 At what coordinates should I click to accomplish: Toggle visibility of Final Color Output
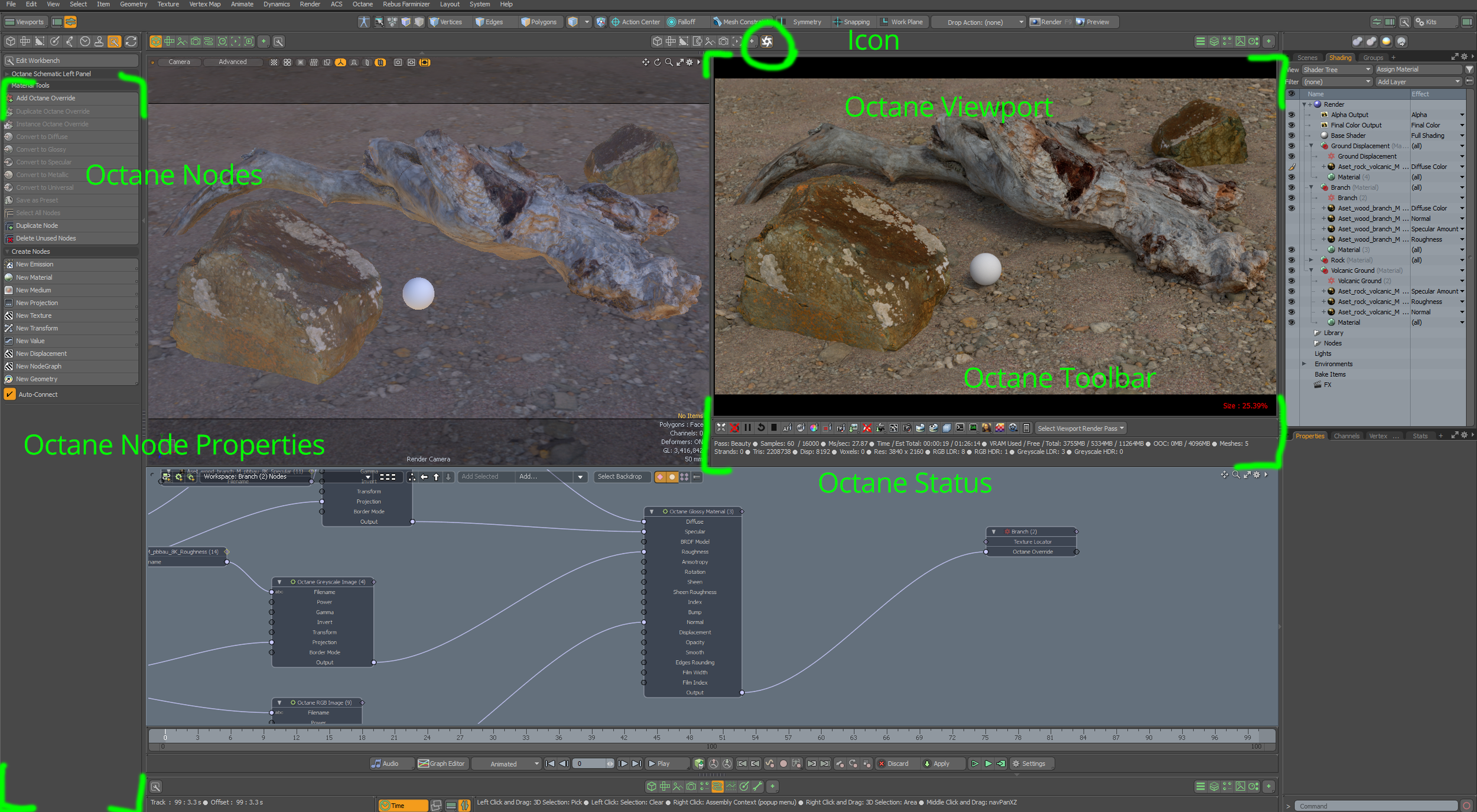tap(1291, 125)
